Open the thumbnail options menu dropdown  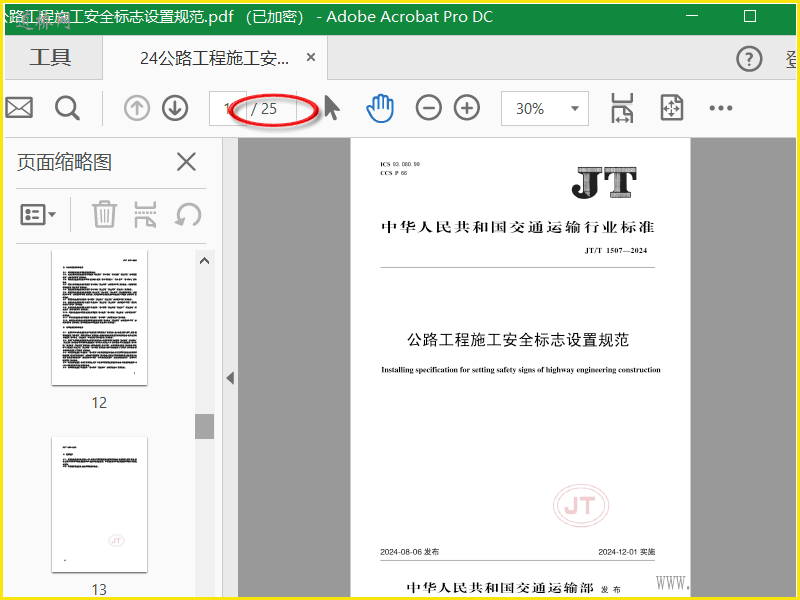pyautogui.click(x=38, y=214)
